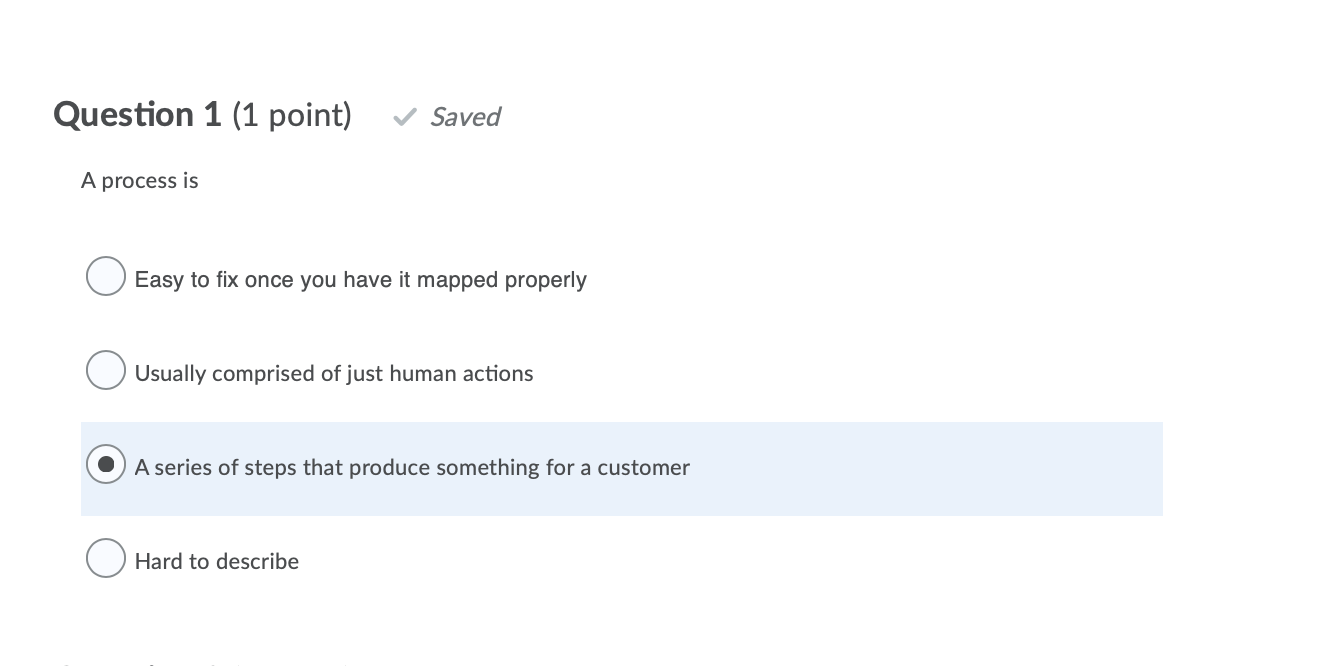Click label 'Usually comprised of just human actions'

point(333,373)
